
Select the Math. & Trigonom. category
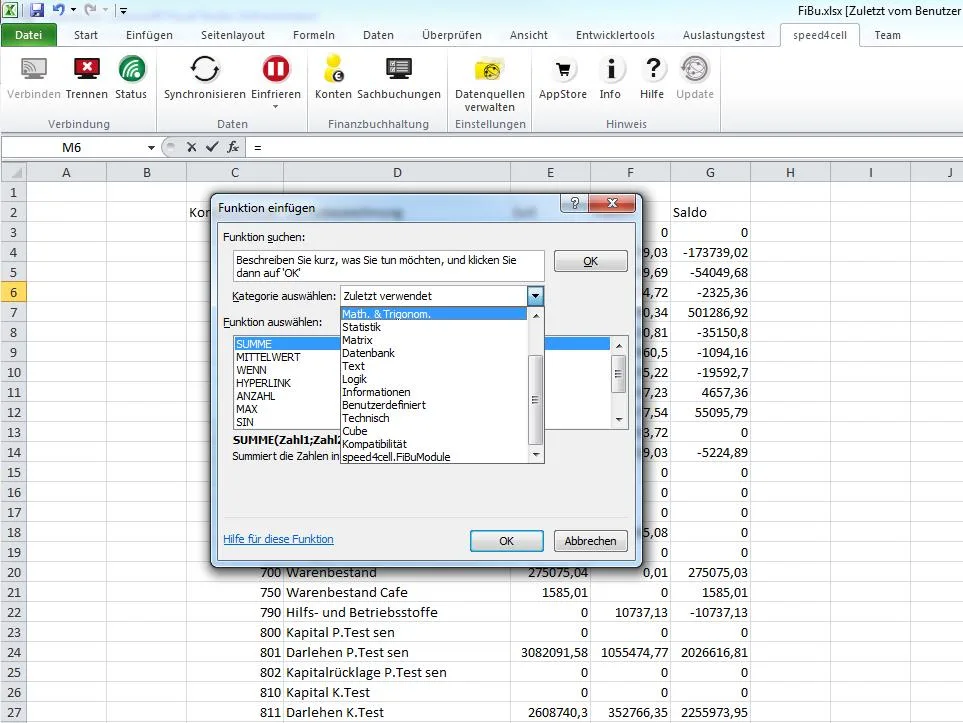tap(434, 314)
